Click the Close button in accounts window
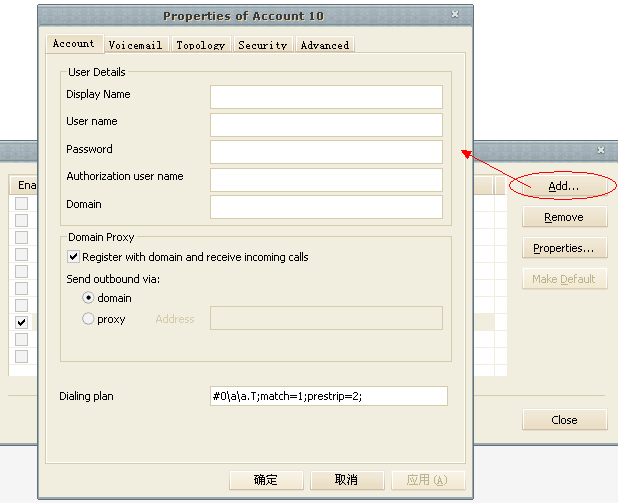 coord(564,420)
